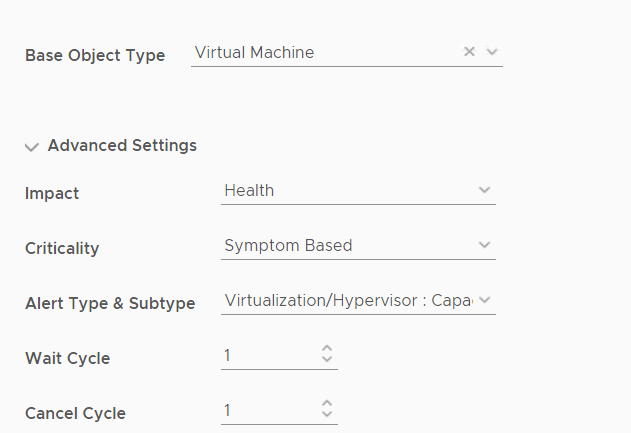Open Base Object Type dropdown chevron
The image size is (631, 433).
tap(491, 52)
